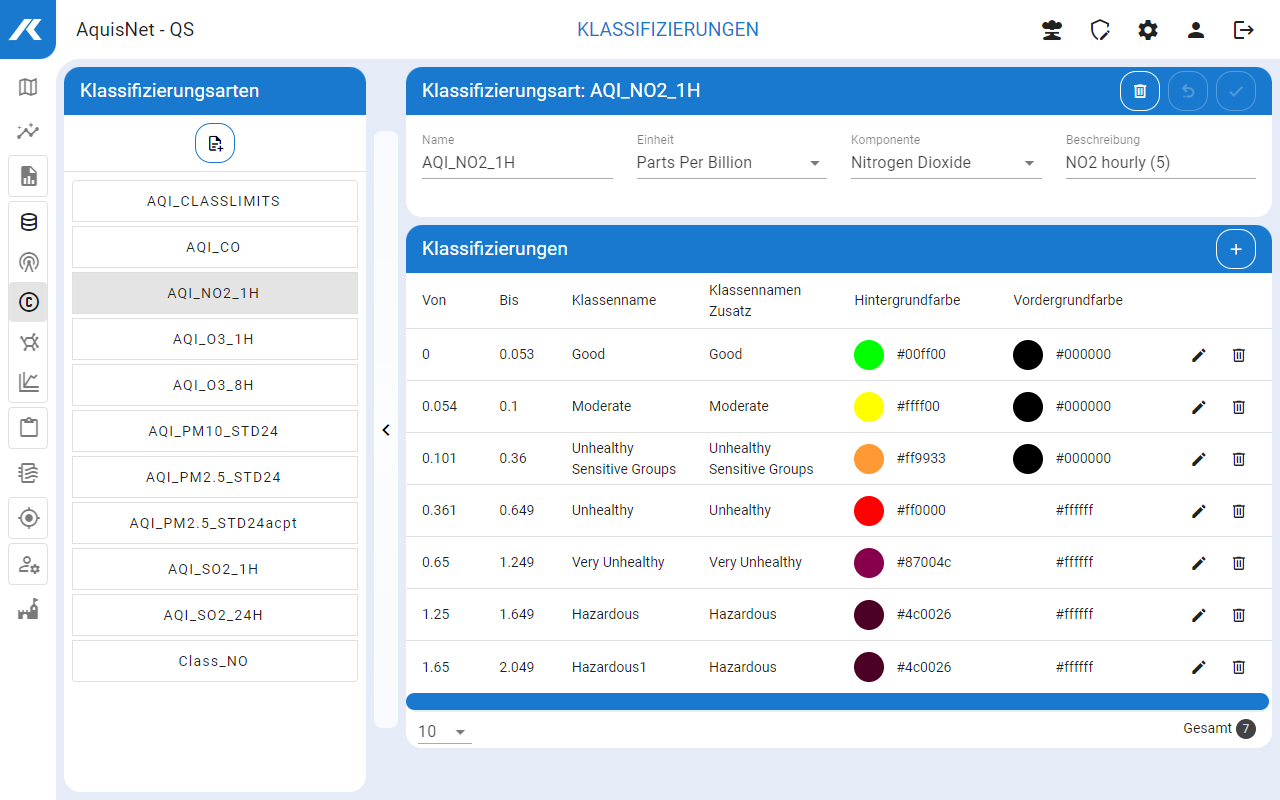The image size is (1280, 800).
Task: Open the user account icon
Action: click(x=1195, y=30)
